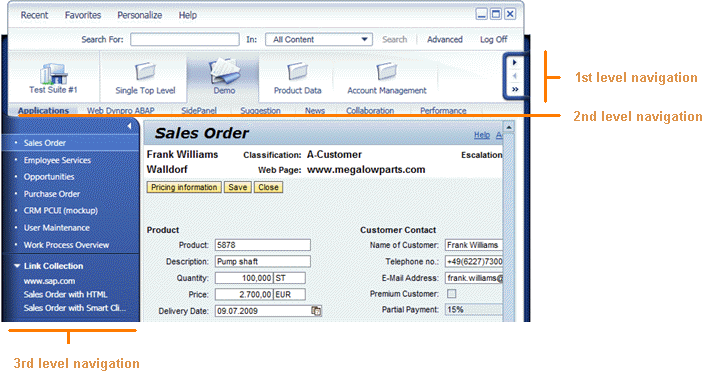Click the double-arrow overflow navigation button

(515, 90)
